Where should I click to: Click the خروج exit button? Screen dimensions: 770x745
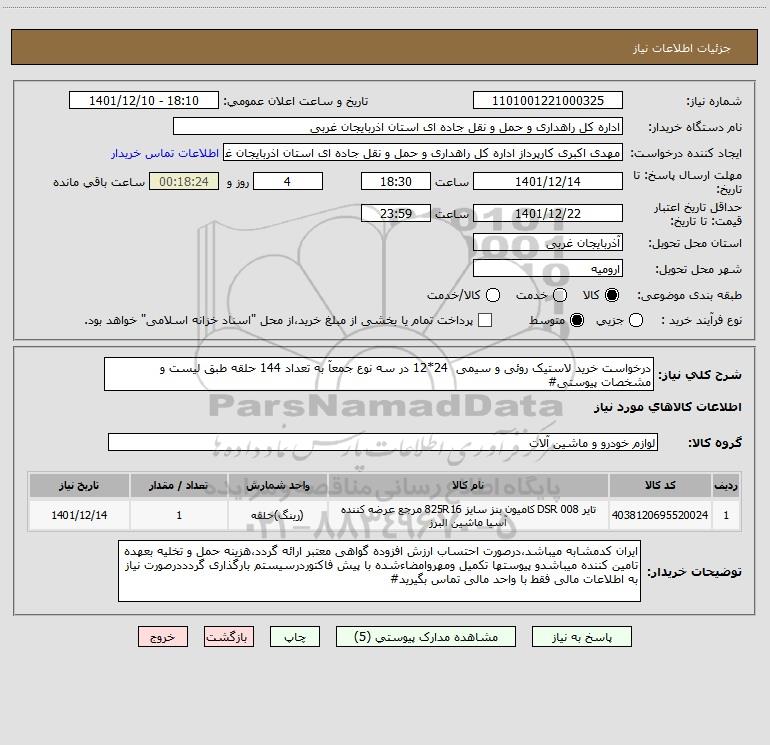(x=163, y=637)
